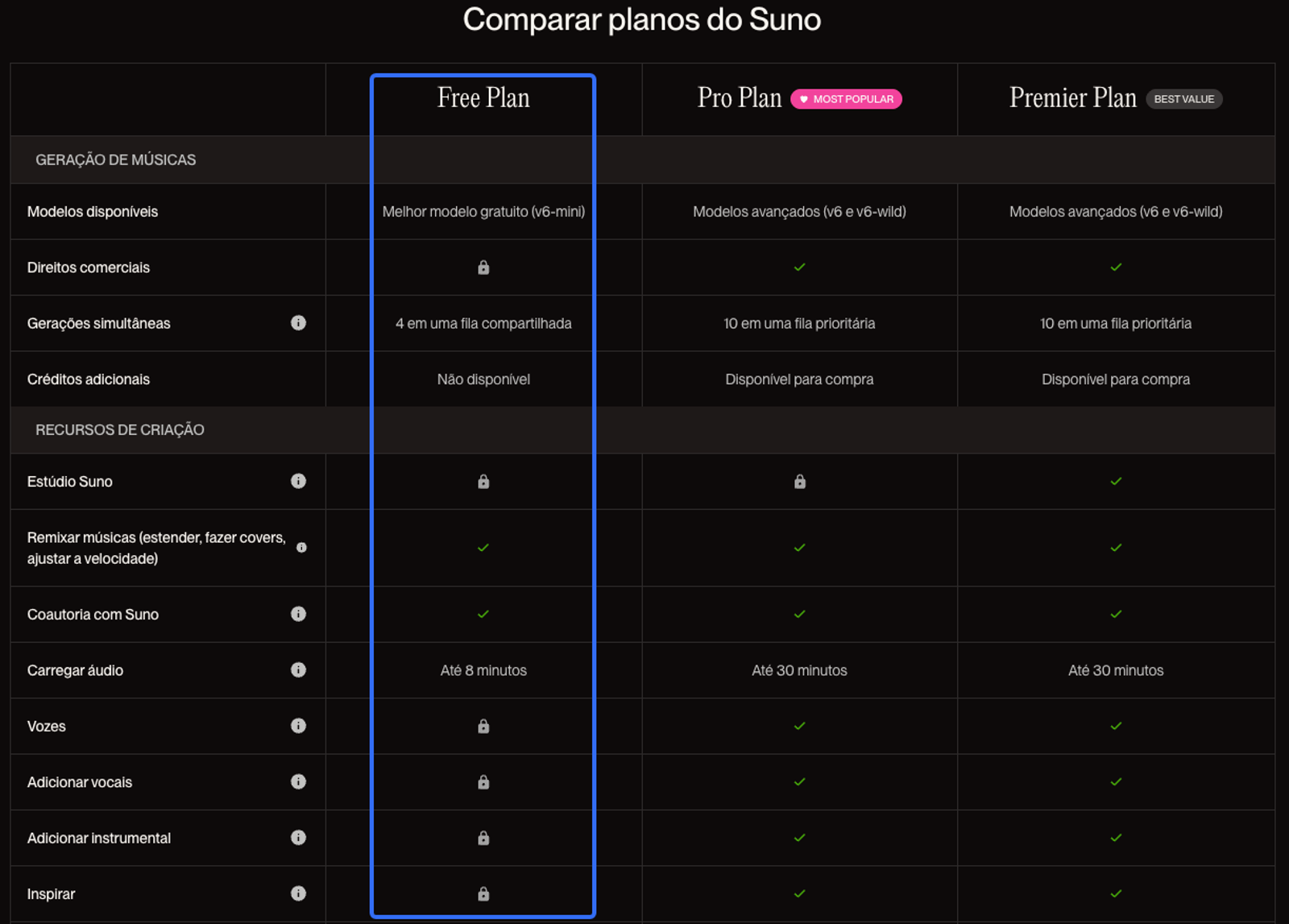Screen dimensions: 1289x924
Task: Click the Free Plan lock for Adicionar vocais
Action: pos(483,782)
